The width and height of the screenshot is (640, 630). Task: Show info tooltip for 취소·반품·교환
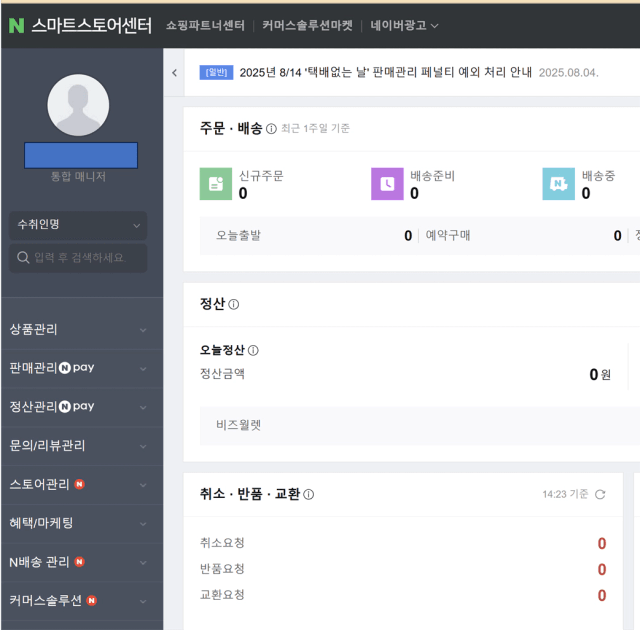[x=309, y=495]
